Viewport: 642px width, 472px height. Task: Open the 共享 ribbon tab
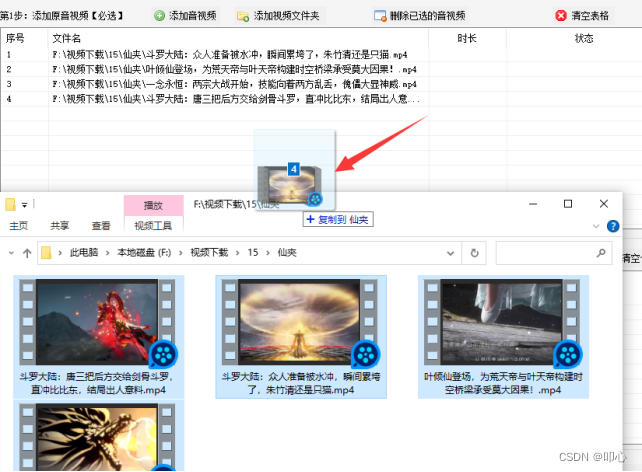(60, 226)
